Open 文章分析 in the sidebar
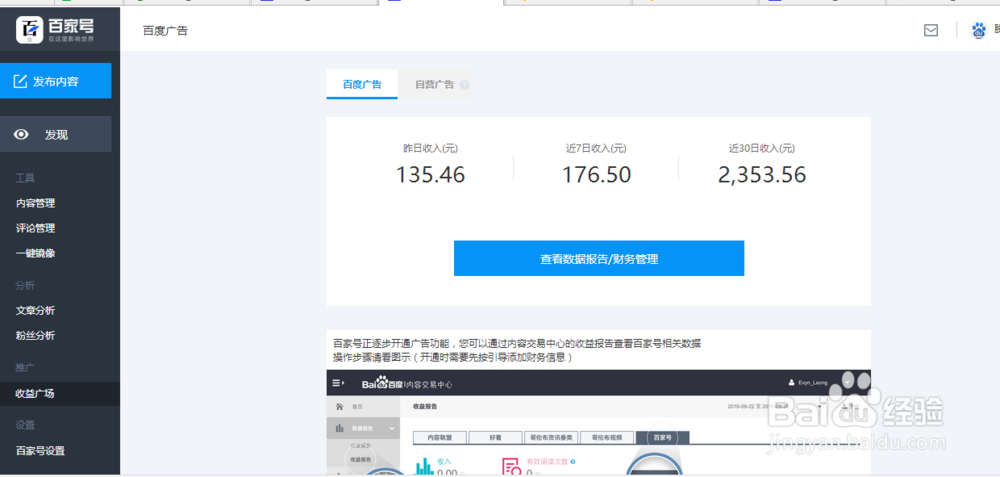The height and width of the screenshot is (477, 1000). pyautogui.click(x=36, y=311)
